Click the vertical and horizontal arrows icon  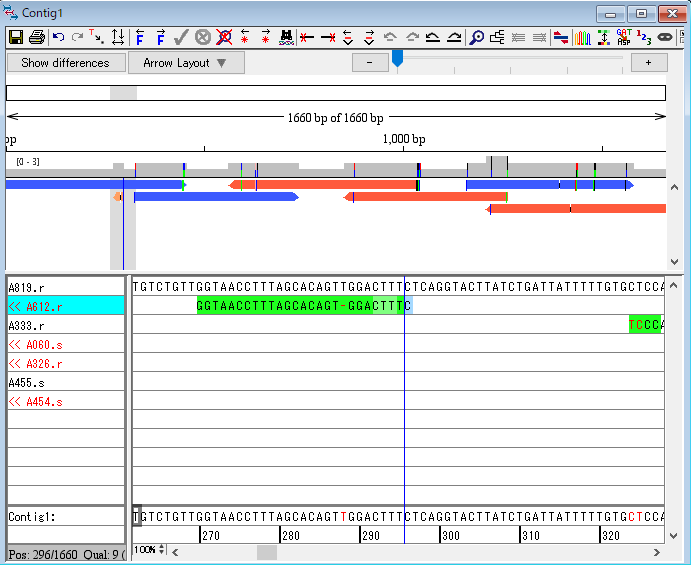click(118, 37)
